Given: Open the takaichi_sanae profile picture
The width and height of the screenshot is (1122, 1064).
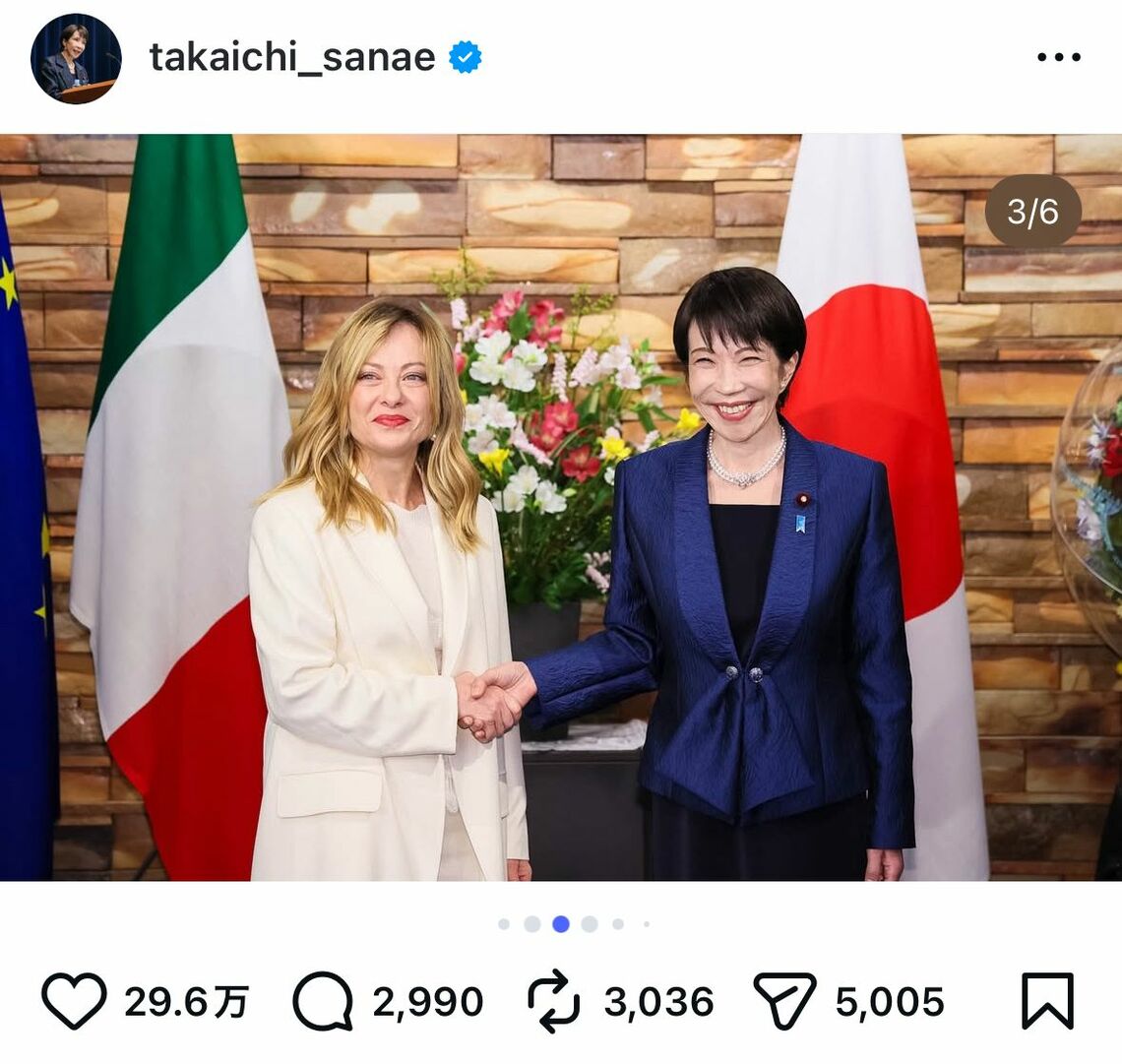Looking at the screenshot, I should coord(76,59).
